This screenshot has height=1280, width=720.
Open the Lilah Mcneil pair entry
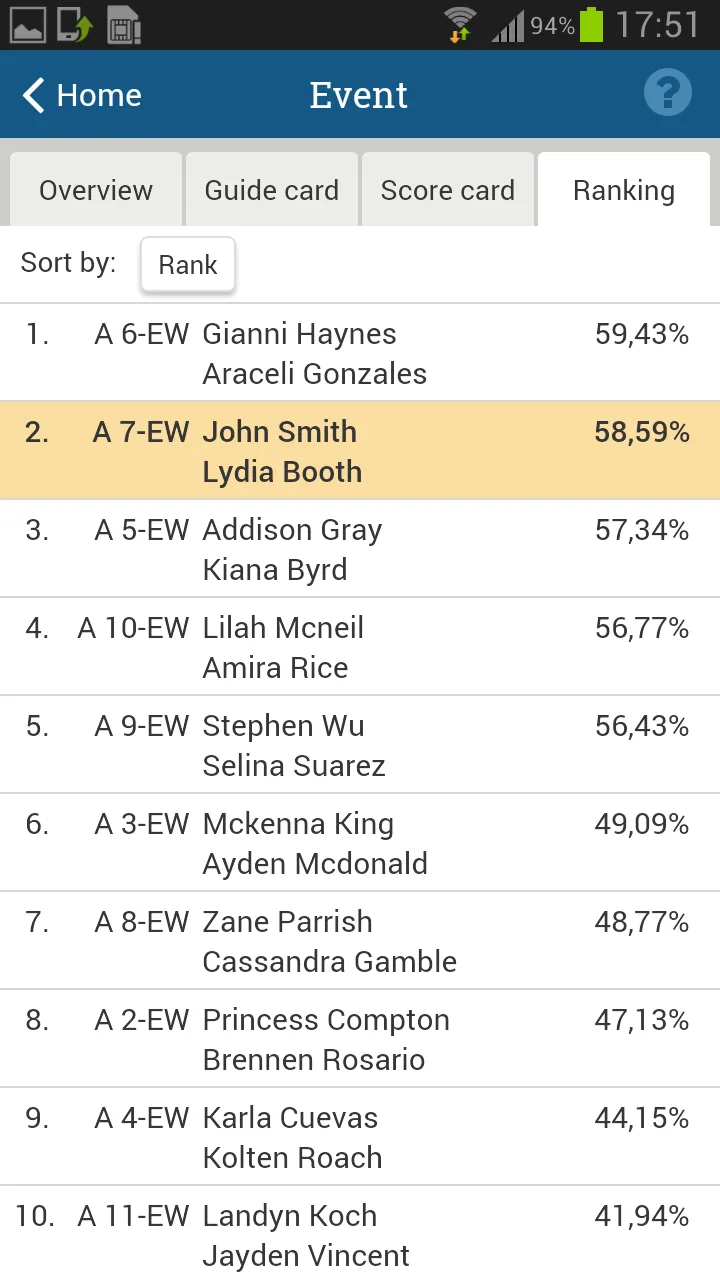coord(360,647)
